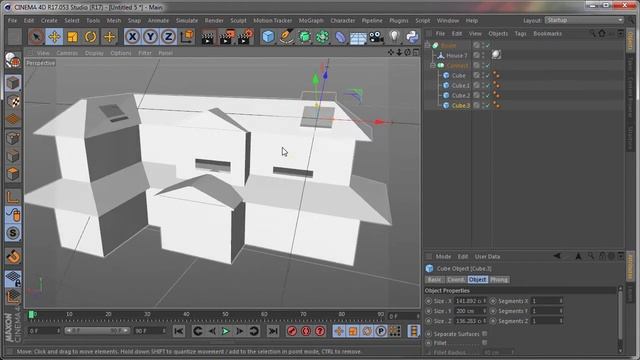Click the Segments Y input field
This screenshot has width=640, height=360.
547,311
